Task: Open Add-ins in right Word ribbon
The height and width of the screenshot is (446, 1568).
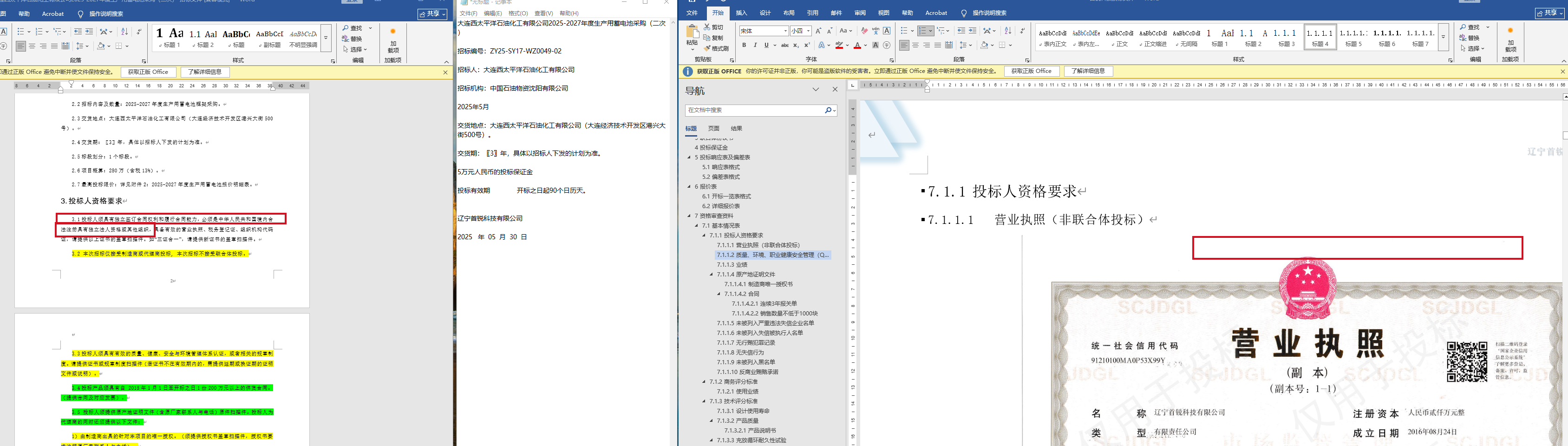Action: 1510,40
